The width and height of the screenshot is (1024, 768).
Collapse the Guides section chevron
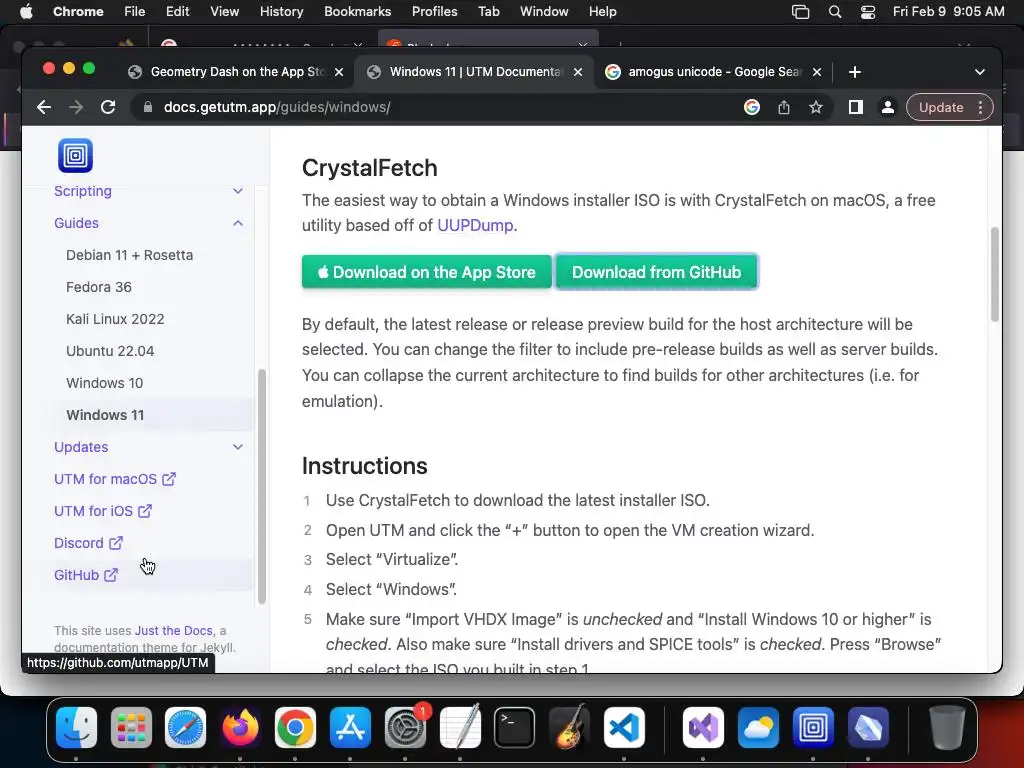coord(238,223)
